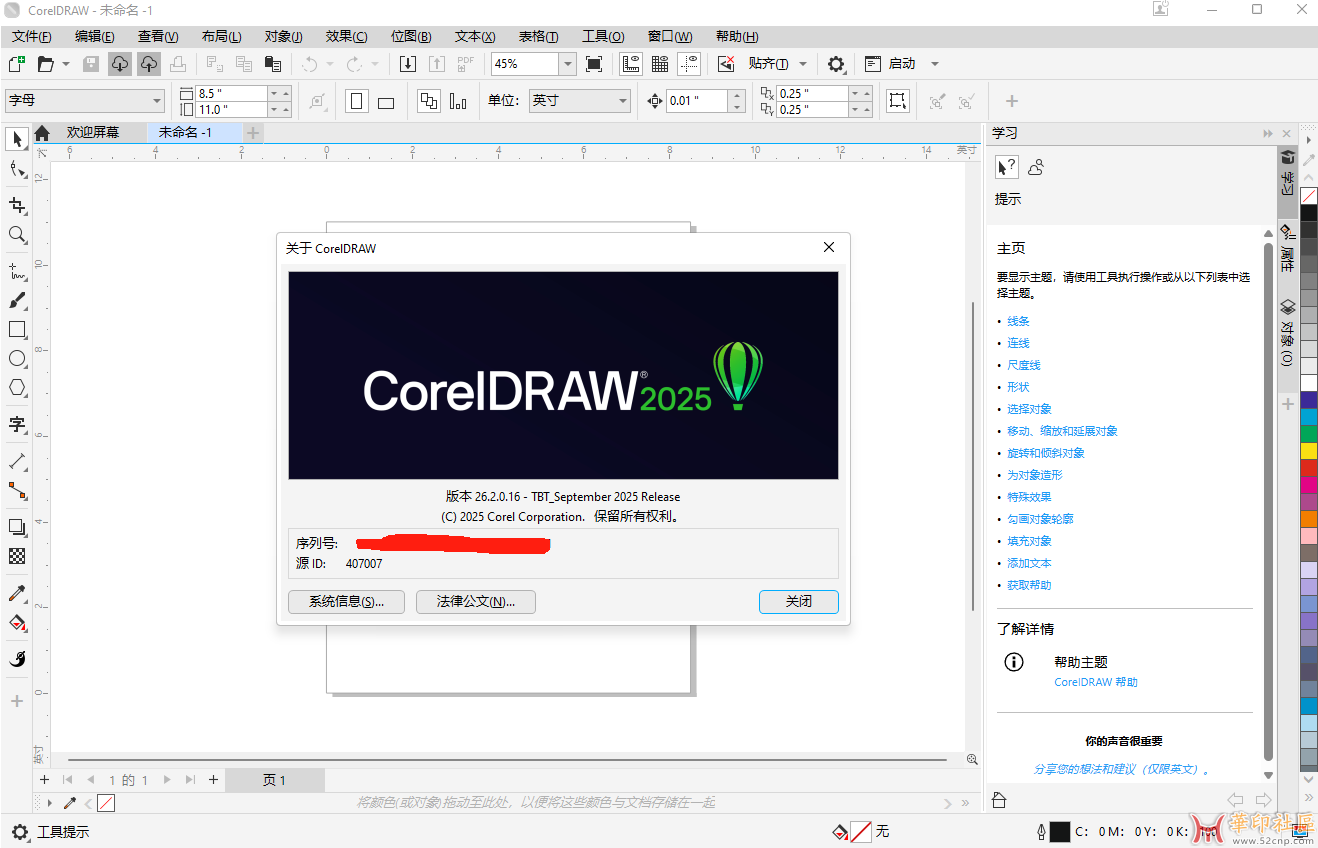Select the Transparency checkerboard tool

[x=17, y=556]
